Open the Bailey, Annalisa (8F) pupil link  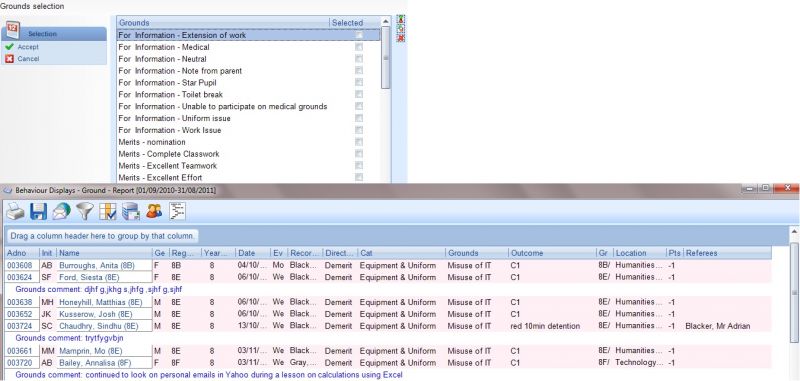[95, 363]
